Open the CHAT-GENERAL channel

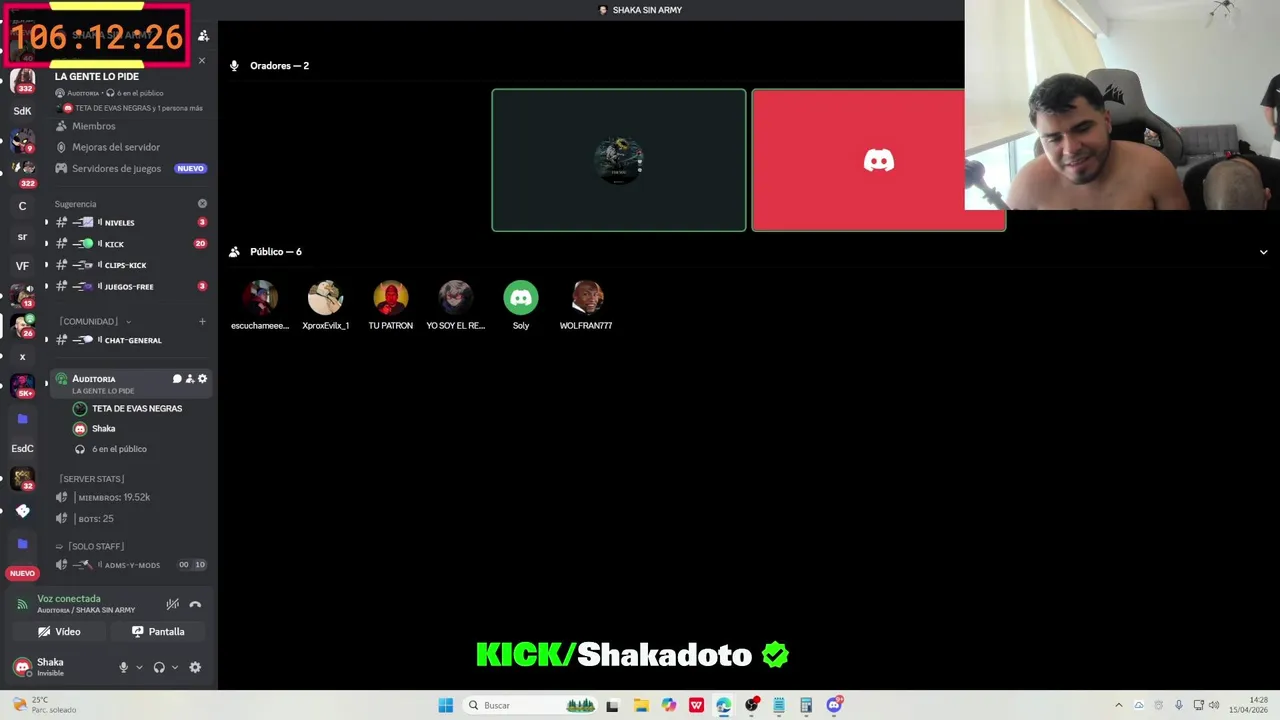[129, 340]
